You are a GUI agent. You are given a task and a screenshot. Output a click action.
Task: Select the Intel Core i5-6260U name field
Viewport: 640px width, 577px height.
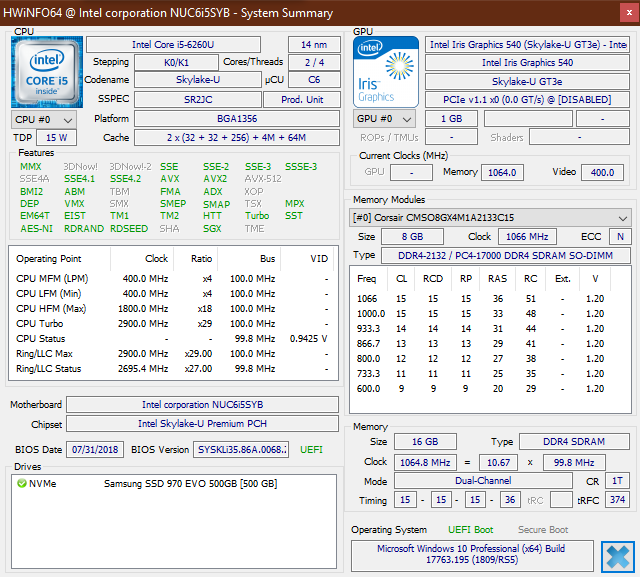pos(173,44)
